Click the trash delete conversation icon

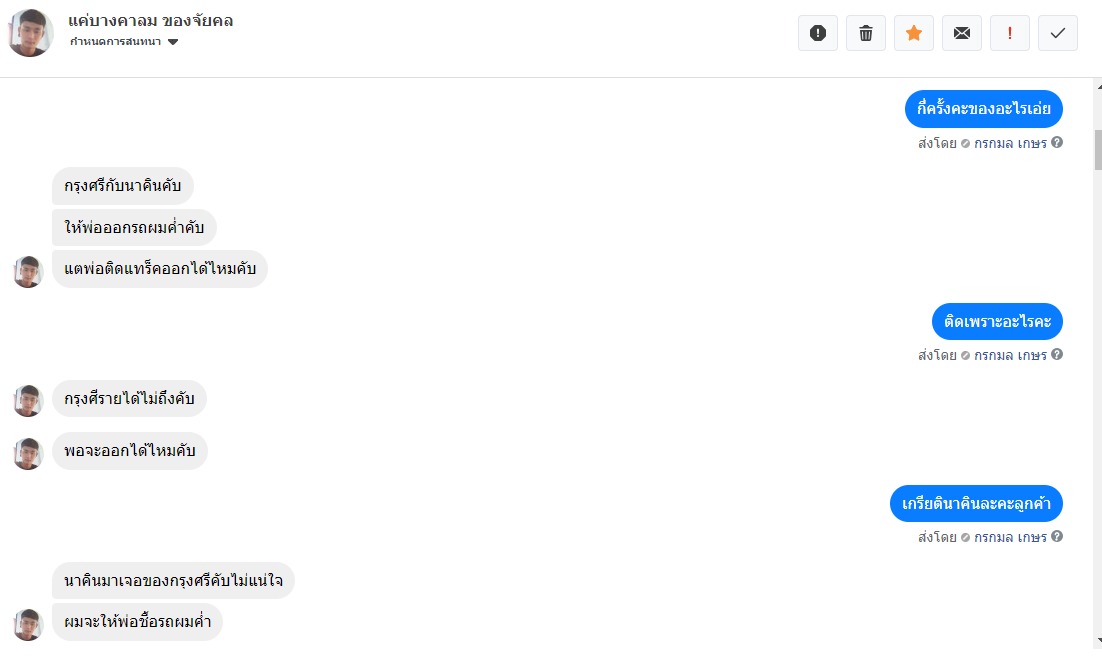coord(865,33)
